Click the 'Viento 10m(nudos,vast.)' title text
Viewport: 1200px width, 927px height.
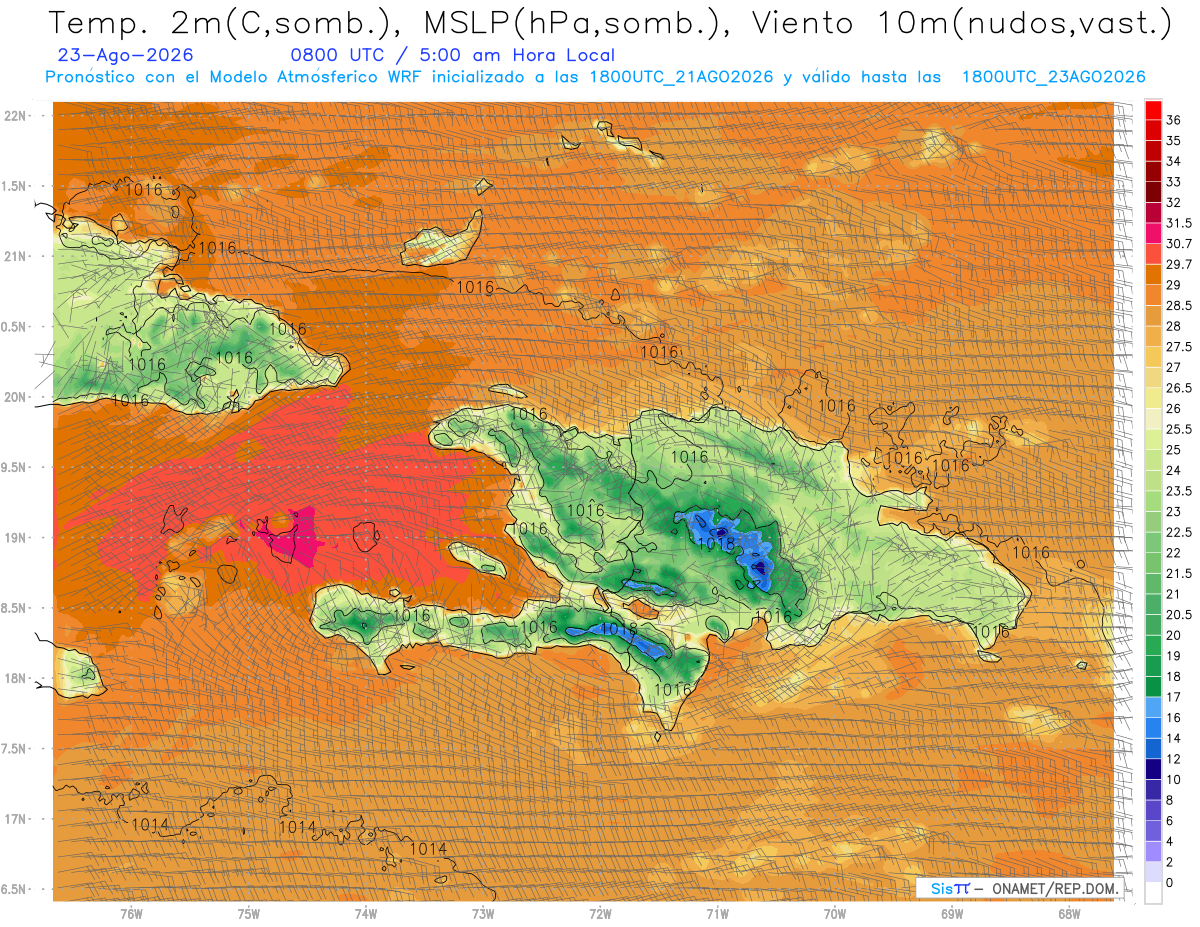[x=961, y=24]
